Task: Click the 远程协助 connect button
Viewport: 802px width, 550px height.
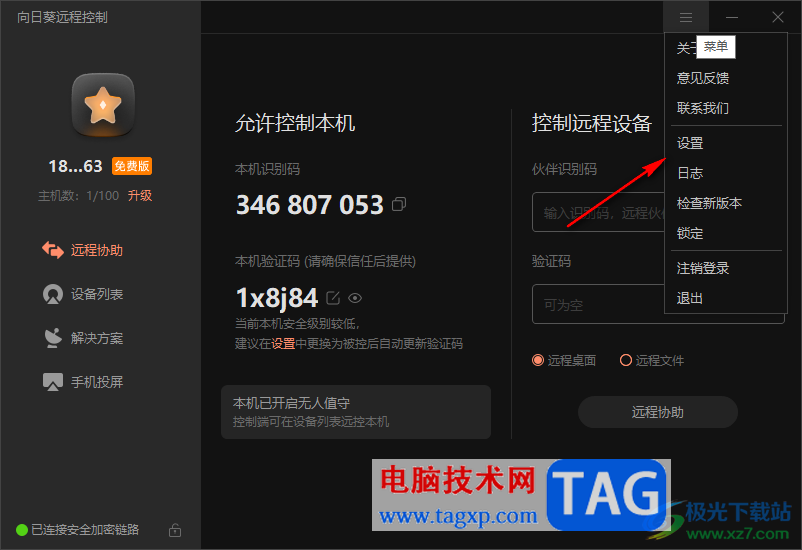Action: (658, 412)
